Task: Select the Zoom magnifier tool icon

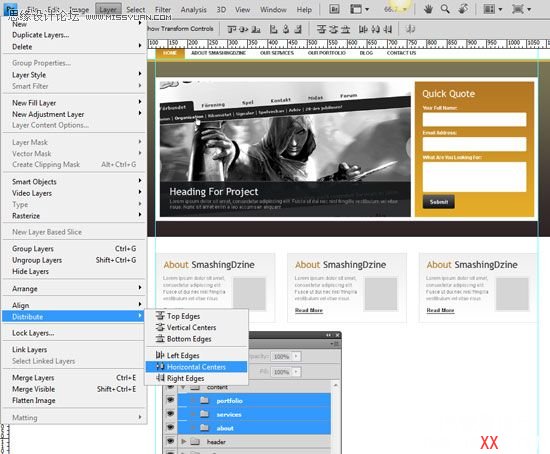Action: point(445,9)
